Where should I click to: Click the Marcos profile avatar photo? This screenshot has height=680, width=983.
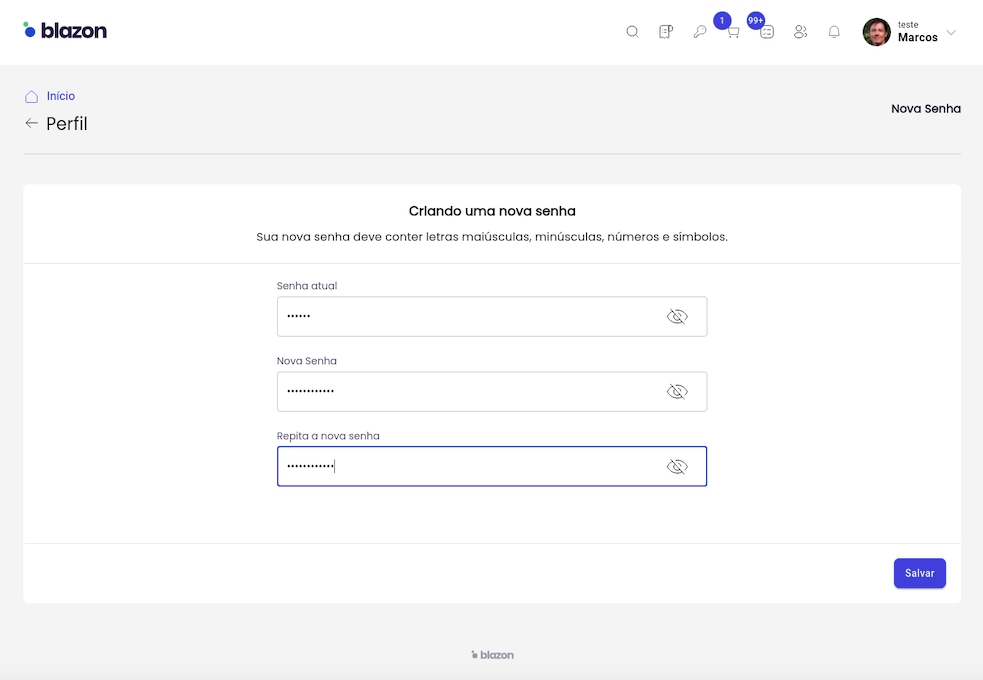coord(876,32)
